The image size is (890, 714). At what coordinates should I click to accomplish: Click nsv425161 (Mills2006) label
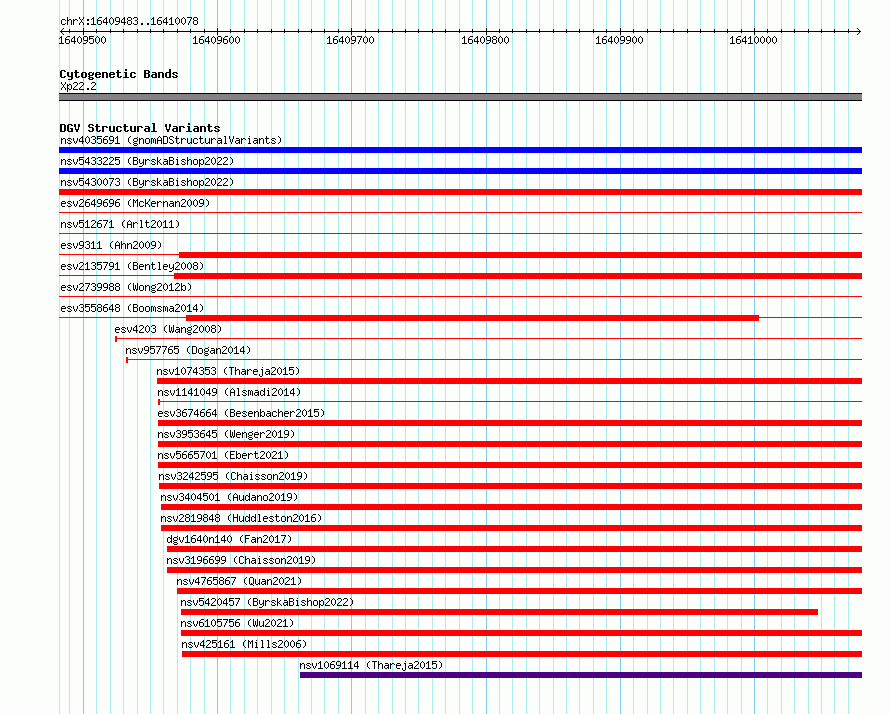244,644
